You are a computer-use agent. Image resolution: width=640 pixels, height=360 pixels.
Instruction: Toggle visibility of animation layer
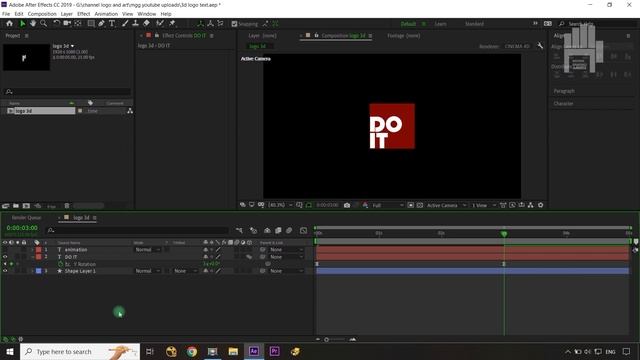pyautogui.click(x=5, y=249)
